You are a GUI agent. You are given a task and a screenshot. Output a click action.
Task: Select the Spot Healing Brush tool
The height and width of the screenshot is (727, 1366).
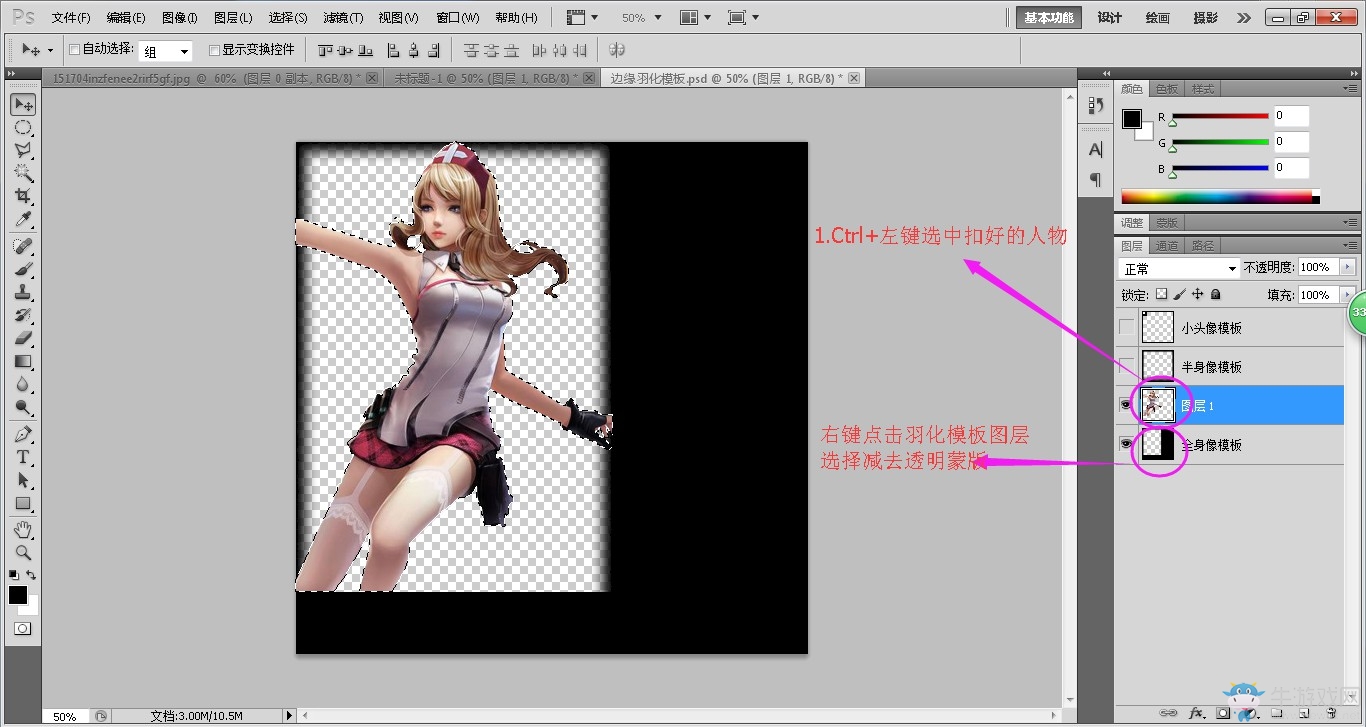(22, 246)
